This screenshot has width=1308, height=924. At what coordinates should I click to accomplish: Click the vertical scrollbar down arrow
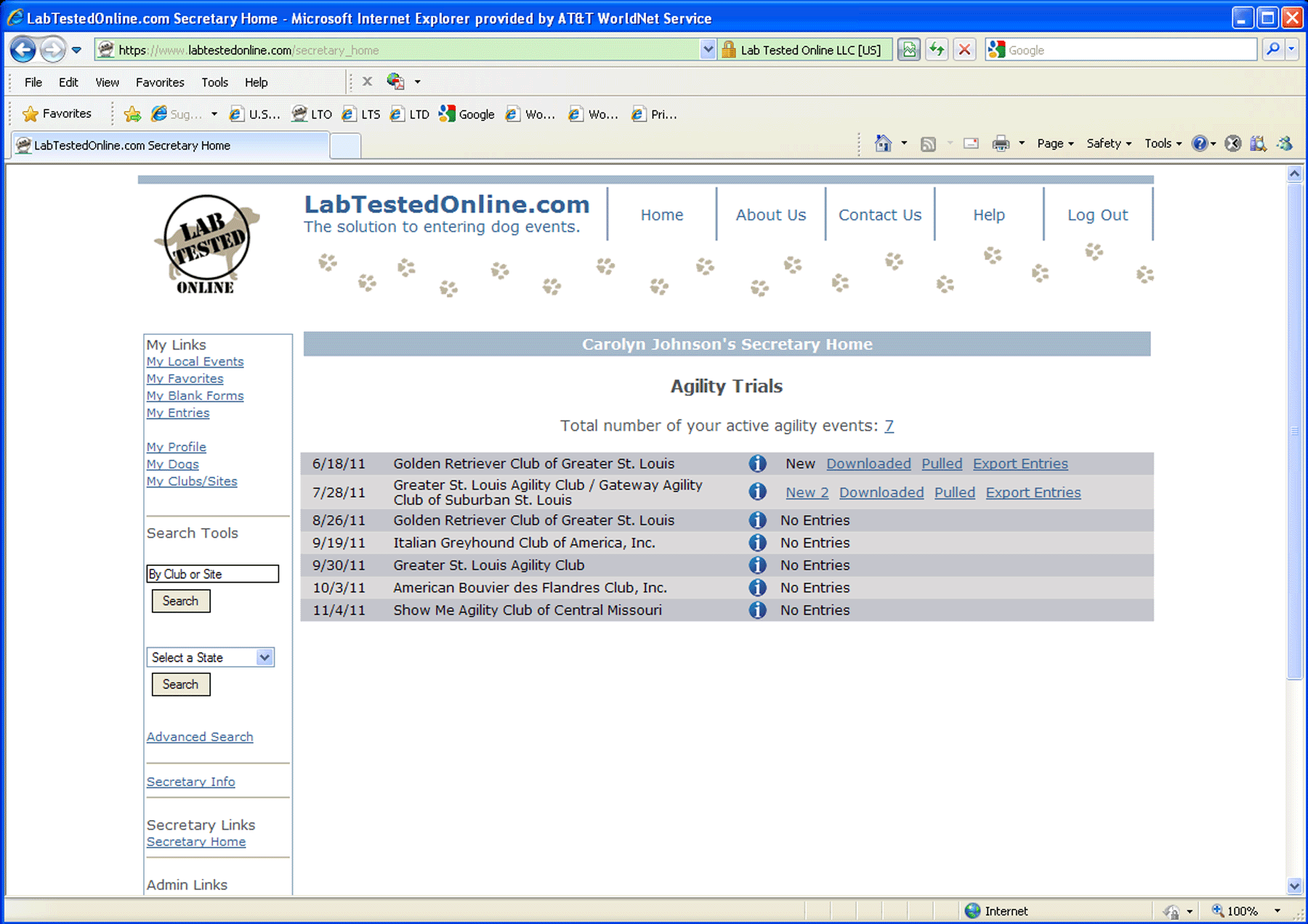(1294, 885)
